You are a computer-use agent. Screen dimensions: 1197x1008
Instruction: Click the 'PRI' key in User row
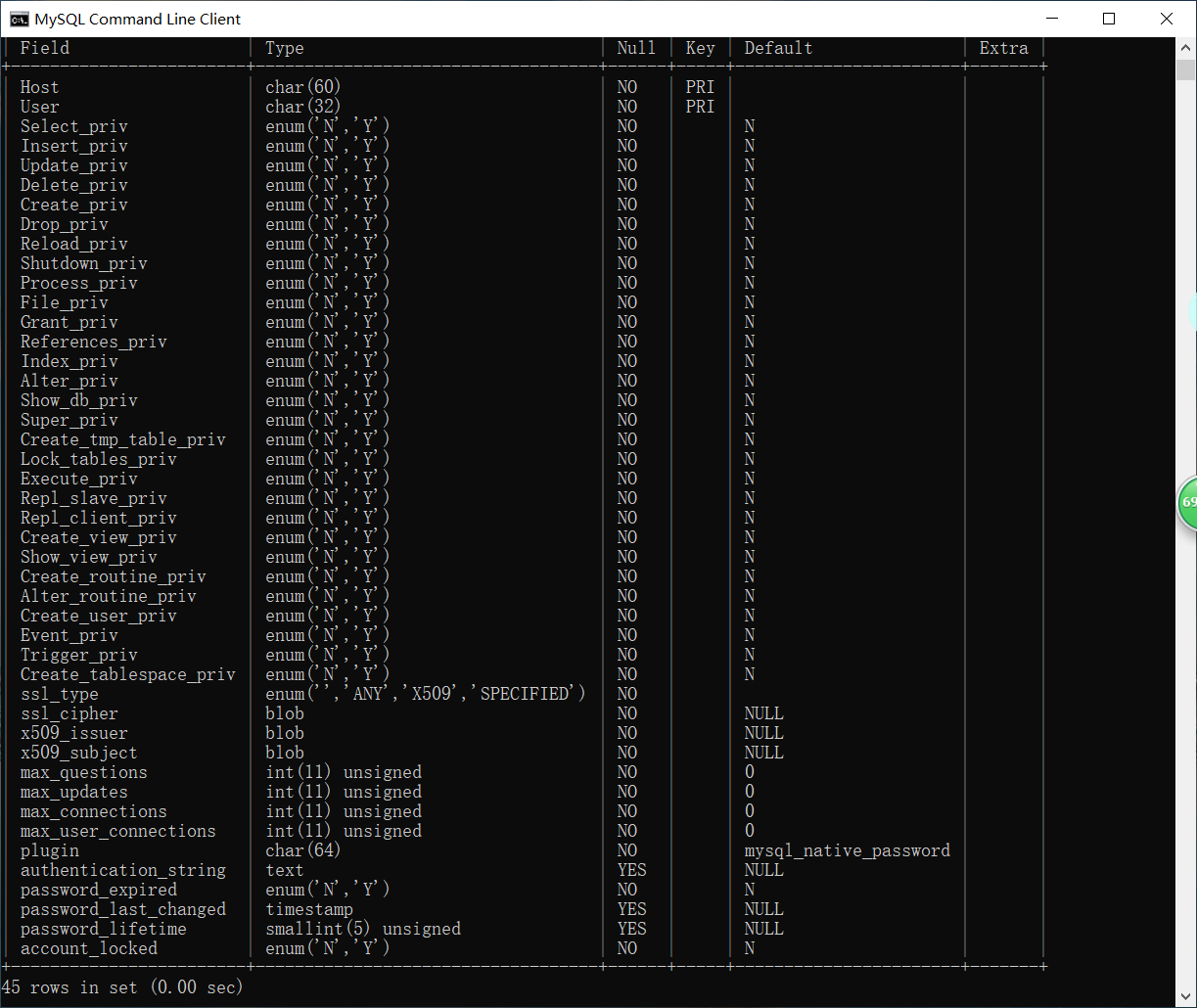(x=701, y=107)
